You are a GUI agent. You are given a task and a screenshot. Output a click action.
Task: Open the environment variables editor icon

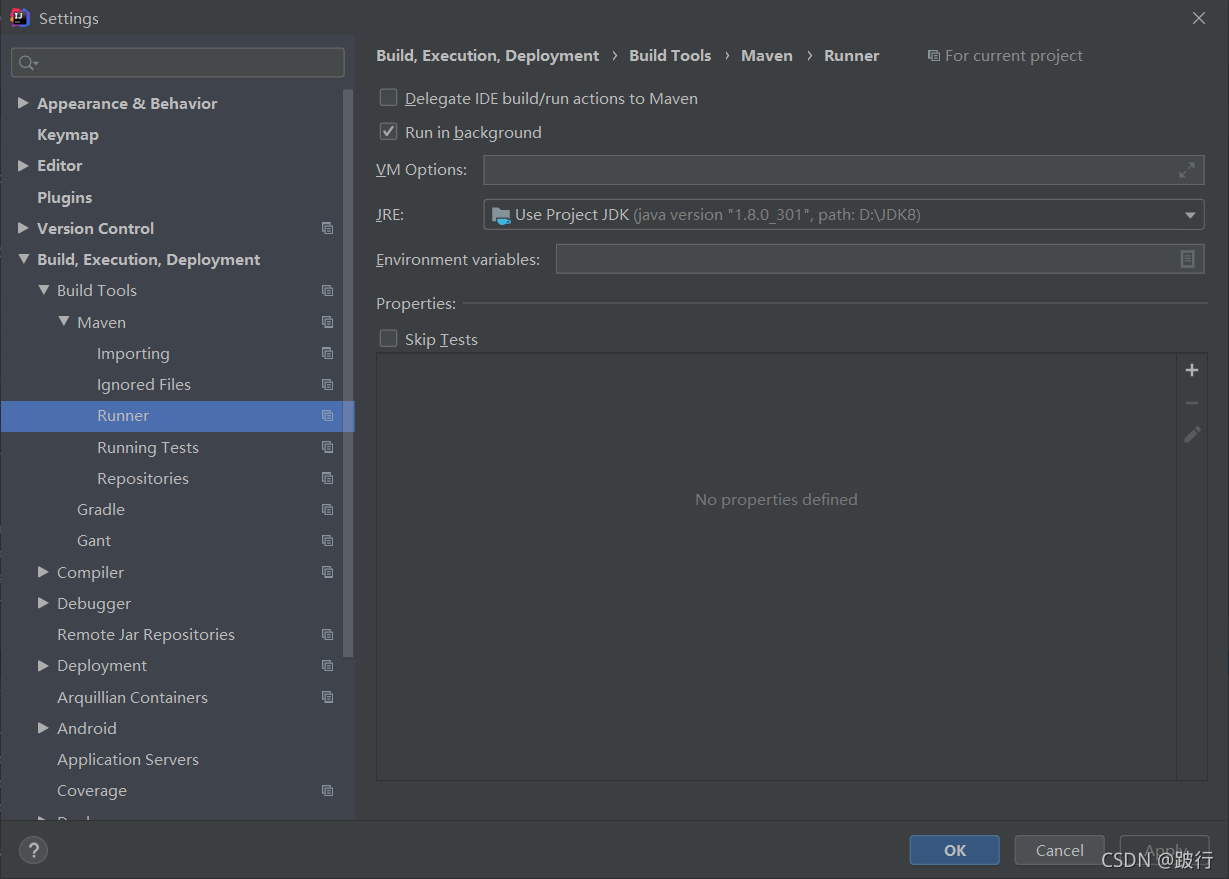tap(1187, 259)
